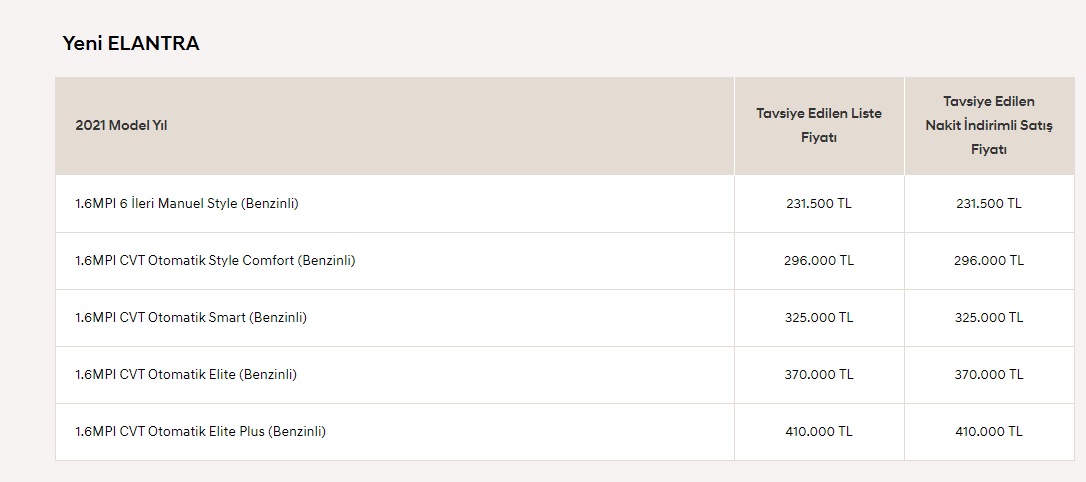Click the Yeni ELANTRA heading
The image size is (1086, 482).
click(131, 44)
